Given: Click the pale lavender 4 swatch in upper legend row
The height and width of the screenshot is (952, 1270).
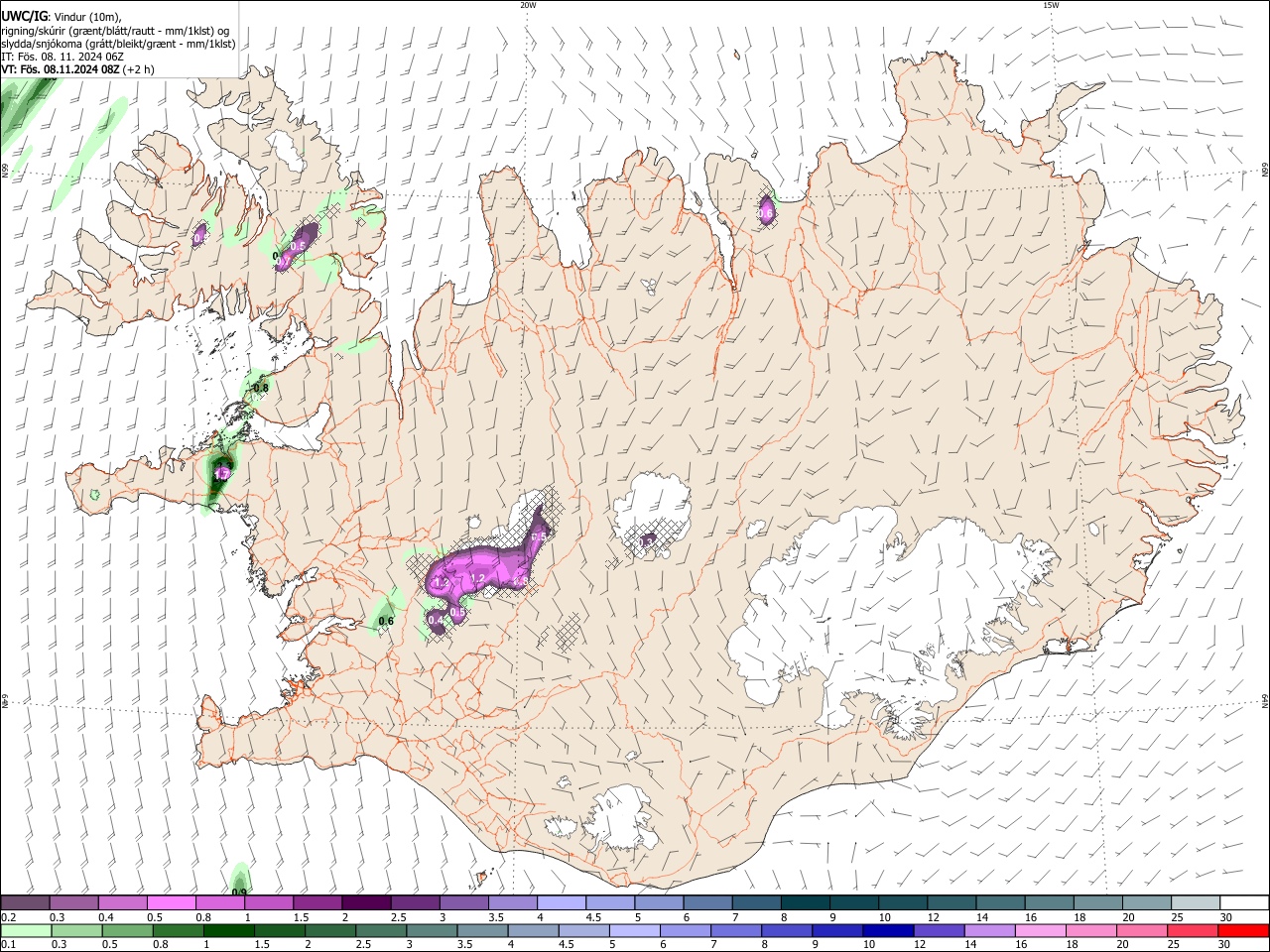Looking at the screenshot, I should 561,902.
